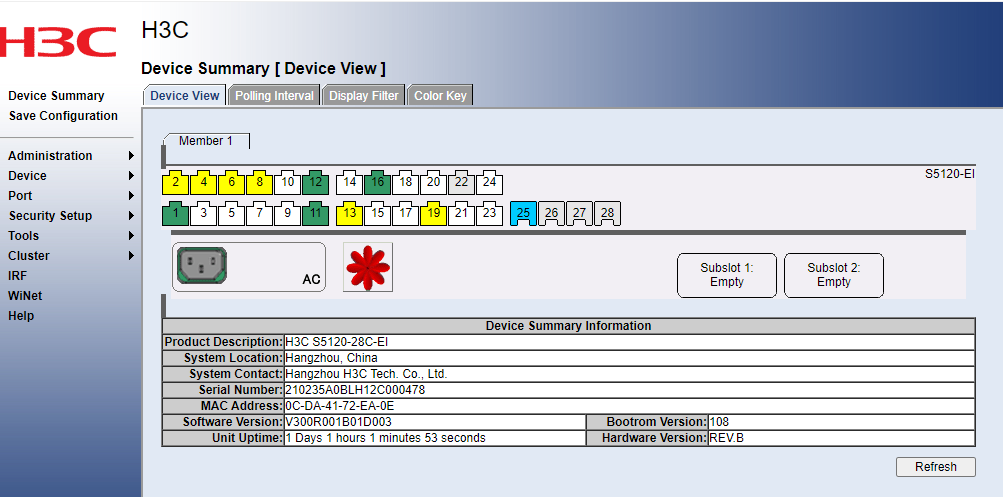Click port 20 icon
Screen dimensions: 1003x497
point(434,183)
